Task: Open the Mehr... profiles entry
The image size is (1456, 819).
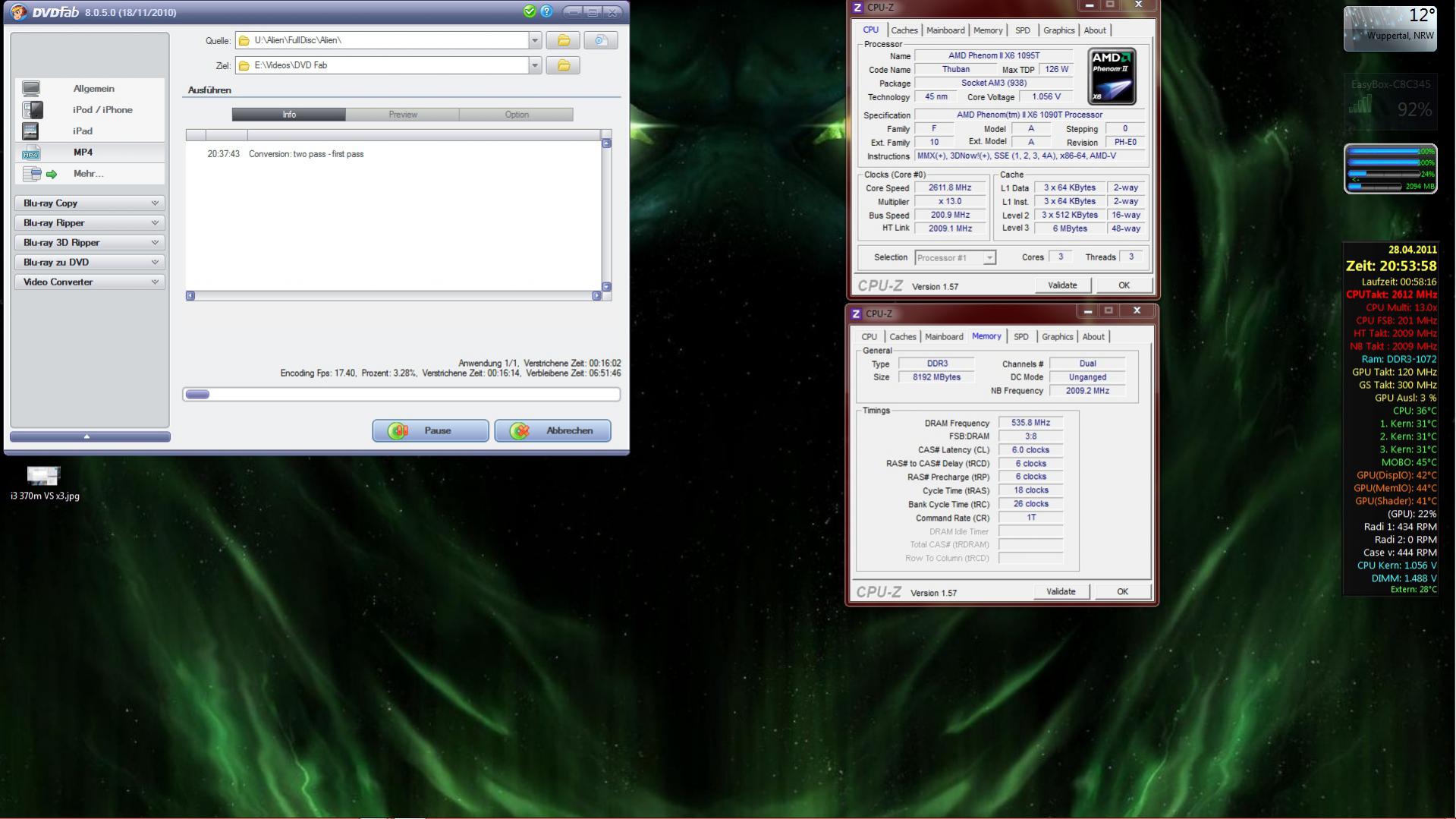Action: tap(90, 174)
